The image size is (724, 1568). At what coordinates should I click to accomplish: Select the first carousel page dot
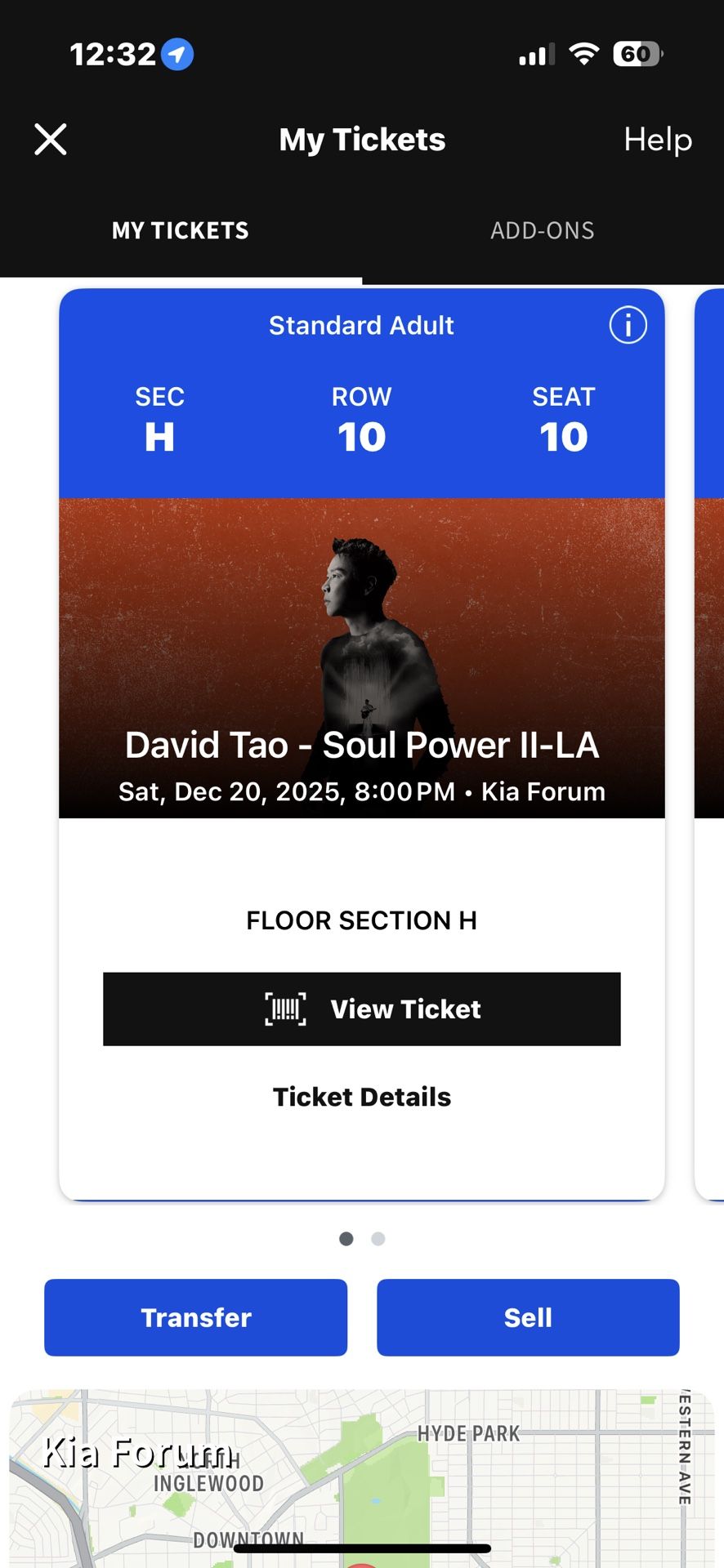[x=346, y=1239]
